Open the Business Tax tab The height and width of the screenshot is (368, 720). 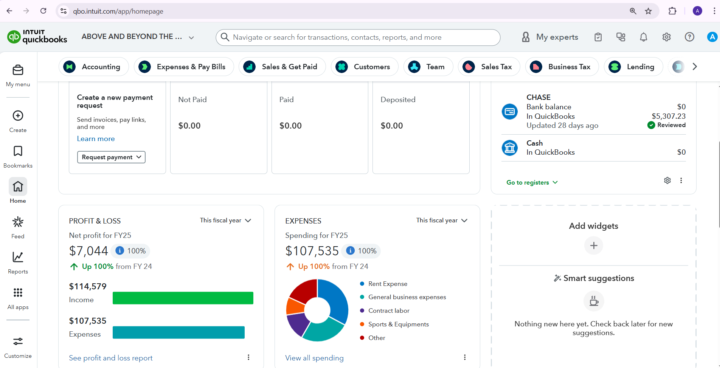(562, 67)
